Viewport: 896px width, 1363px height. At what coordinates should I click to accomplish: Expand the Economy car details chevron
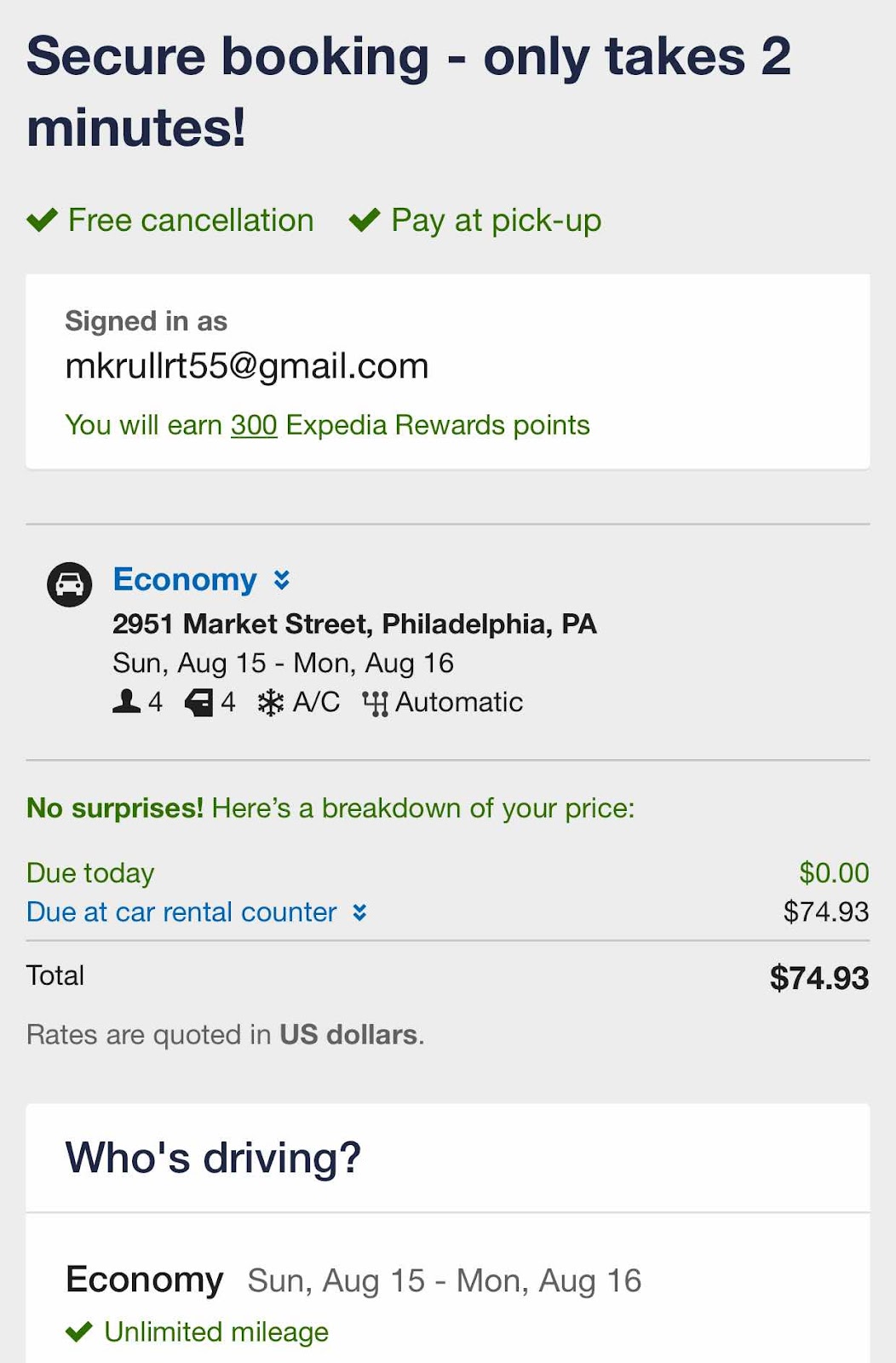click(x=282, y=580)
